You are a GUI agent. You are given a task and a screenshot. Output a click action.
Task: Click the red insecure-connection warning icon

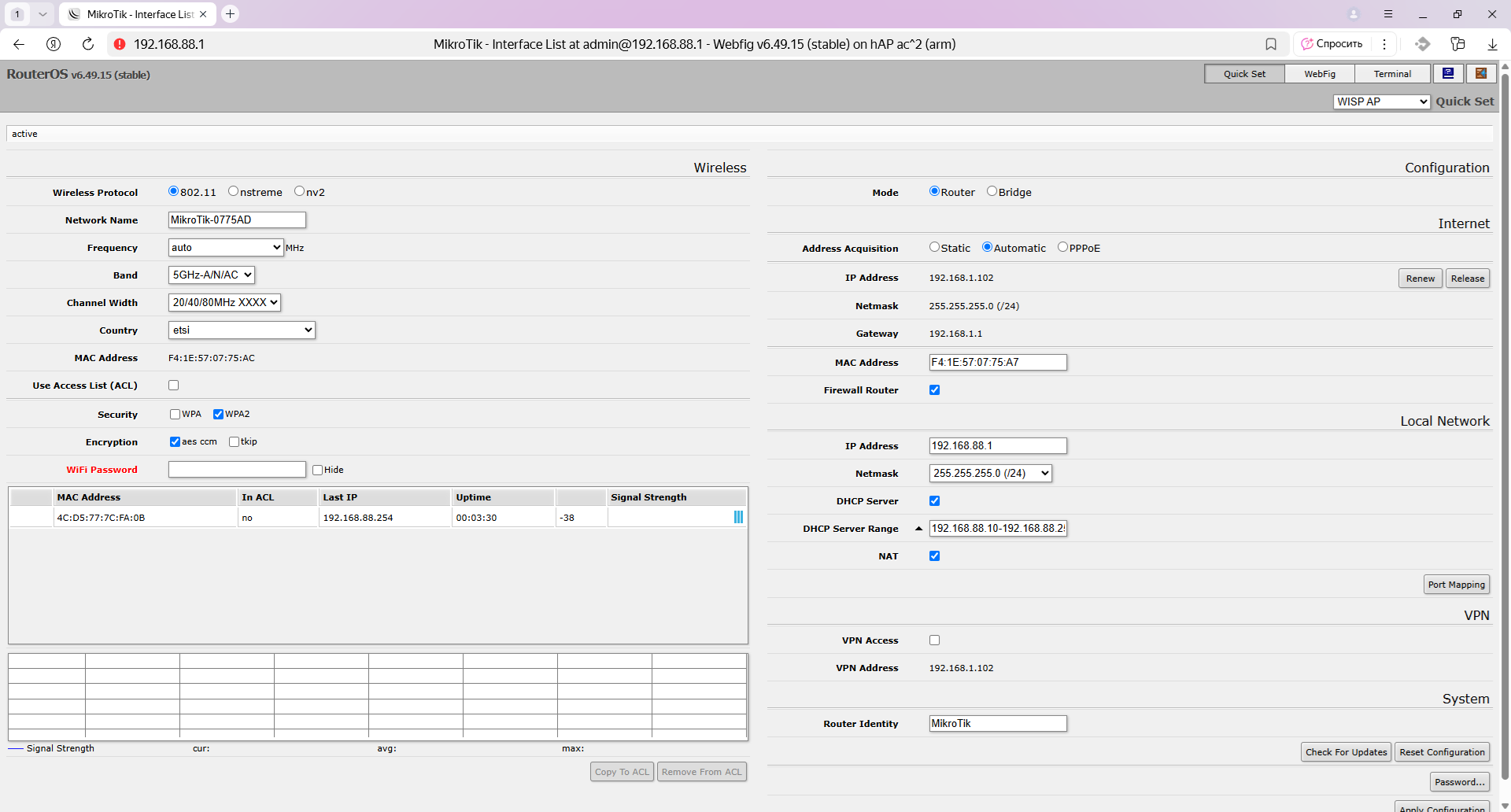[120, 44]
